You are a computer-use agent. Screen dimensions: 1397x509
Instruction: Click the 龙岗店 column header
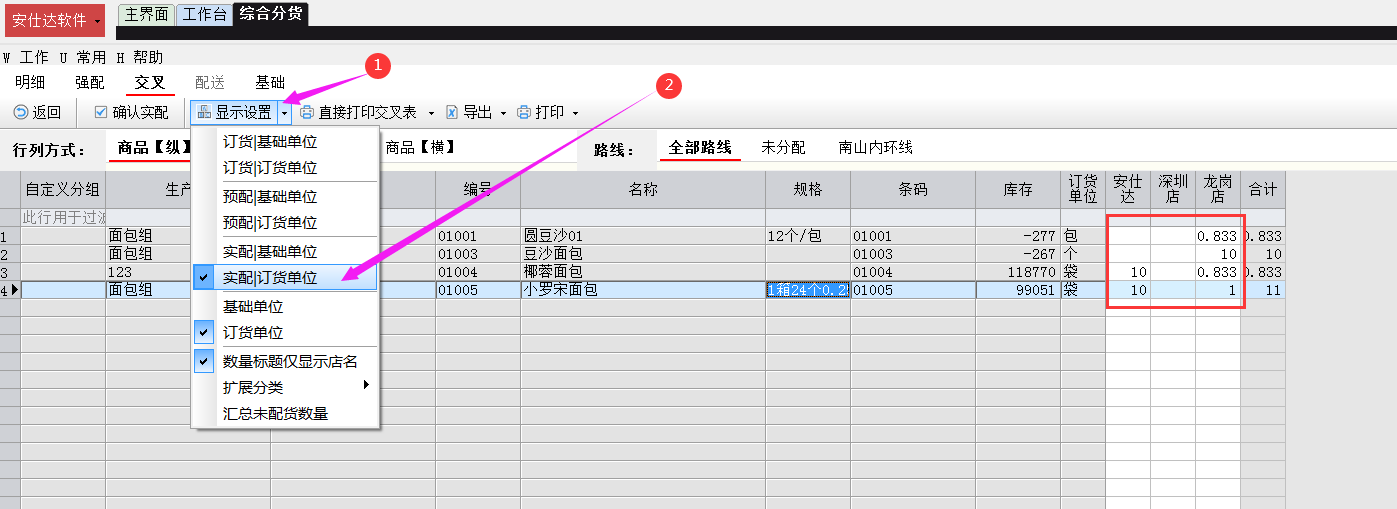pos(1218,189)
